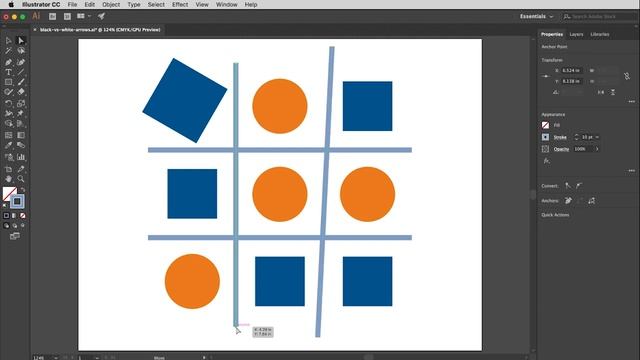
Task: Select the Curvature tool
Action: pyautogui.click(x=21, y=62)
